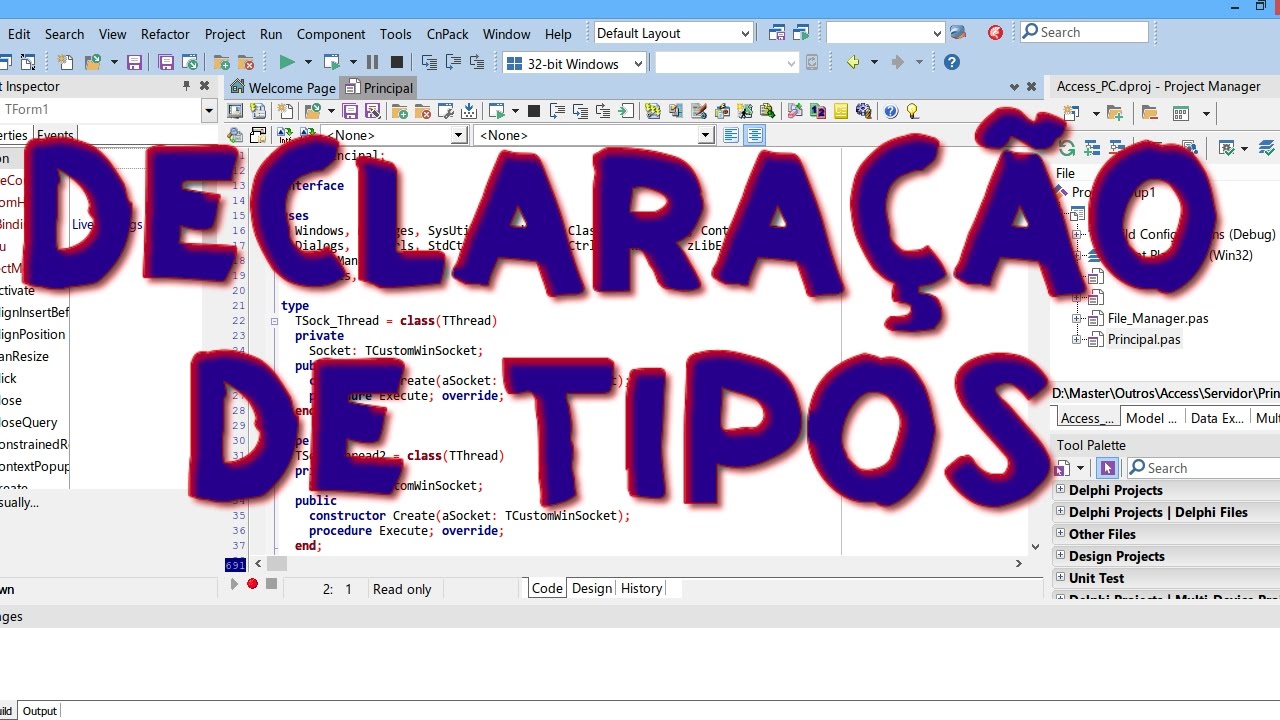Toggle the right alignment button beside None dropdown

755,135
